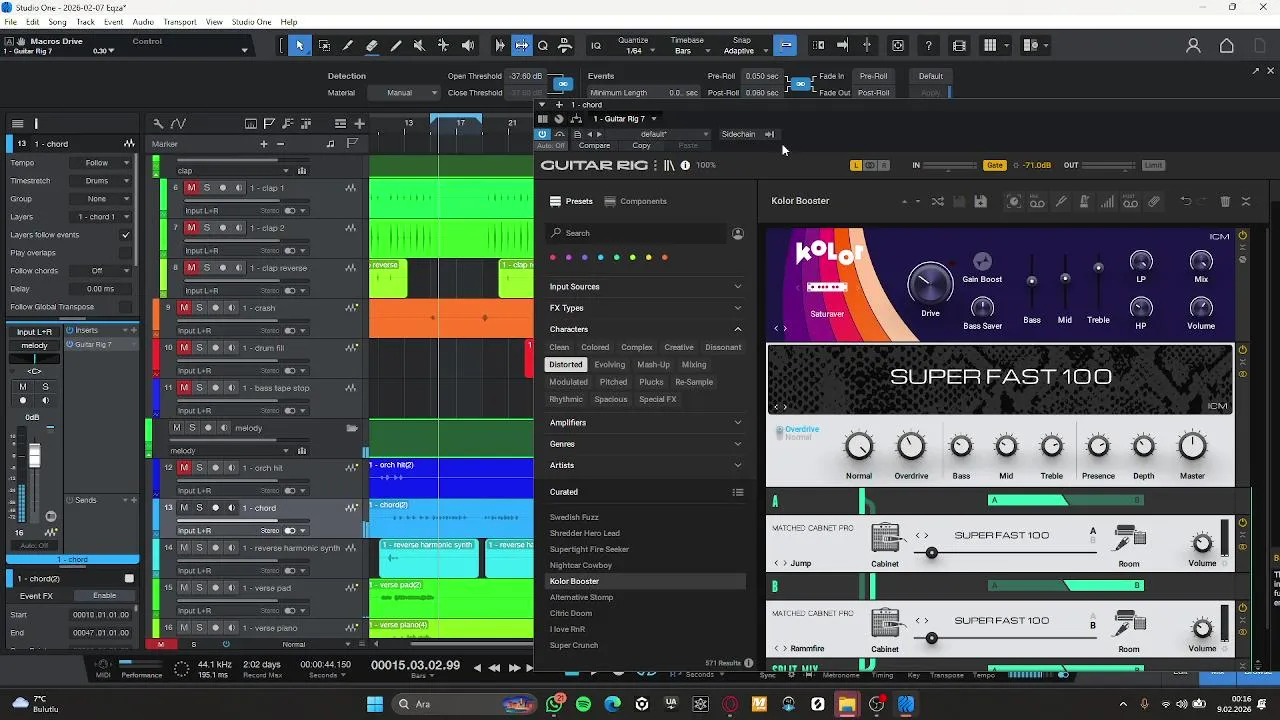Switch to Components tab in Guitar Rig
Image resolution: width=1280 pixels, height=720 pixels.
pyautogui.click(x=636, y=201)
